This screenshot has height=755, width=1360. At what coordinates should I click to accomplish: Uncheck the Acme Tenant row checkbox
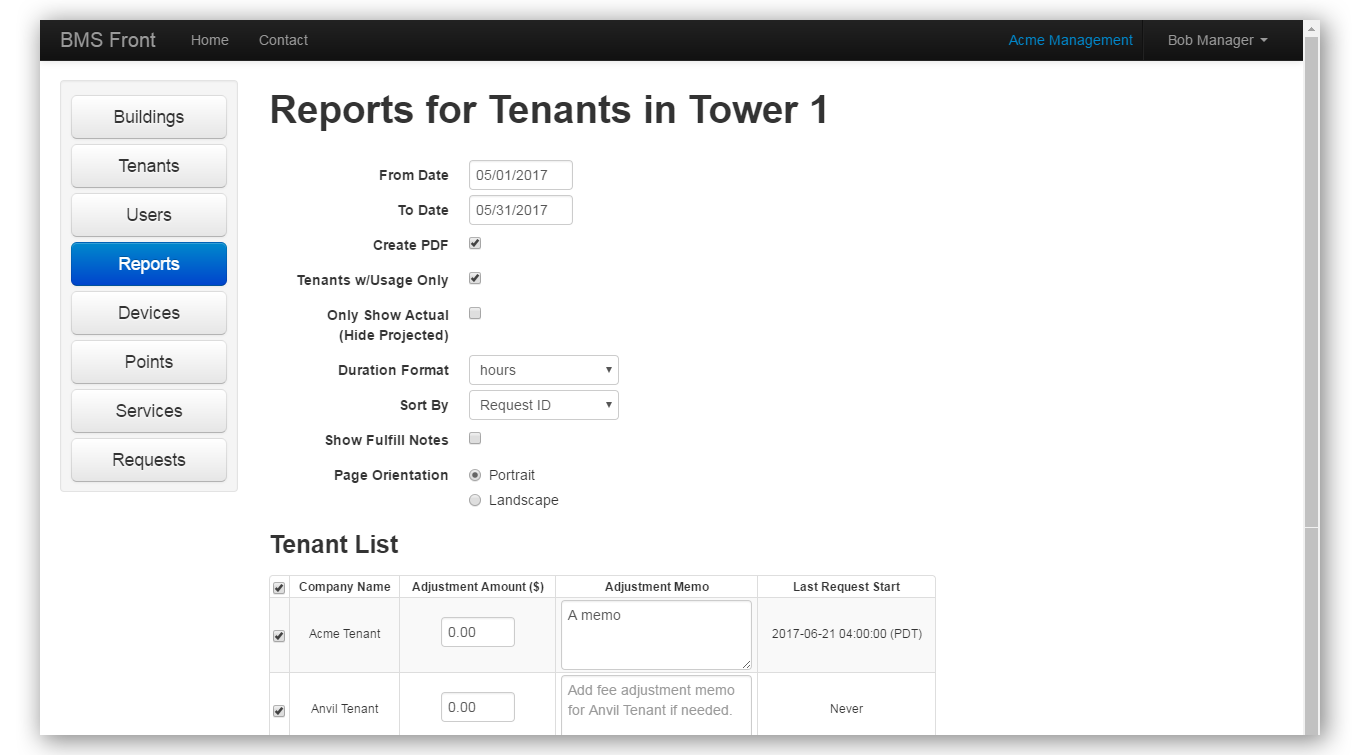click(x=279, y=636)
